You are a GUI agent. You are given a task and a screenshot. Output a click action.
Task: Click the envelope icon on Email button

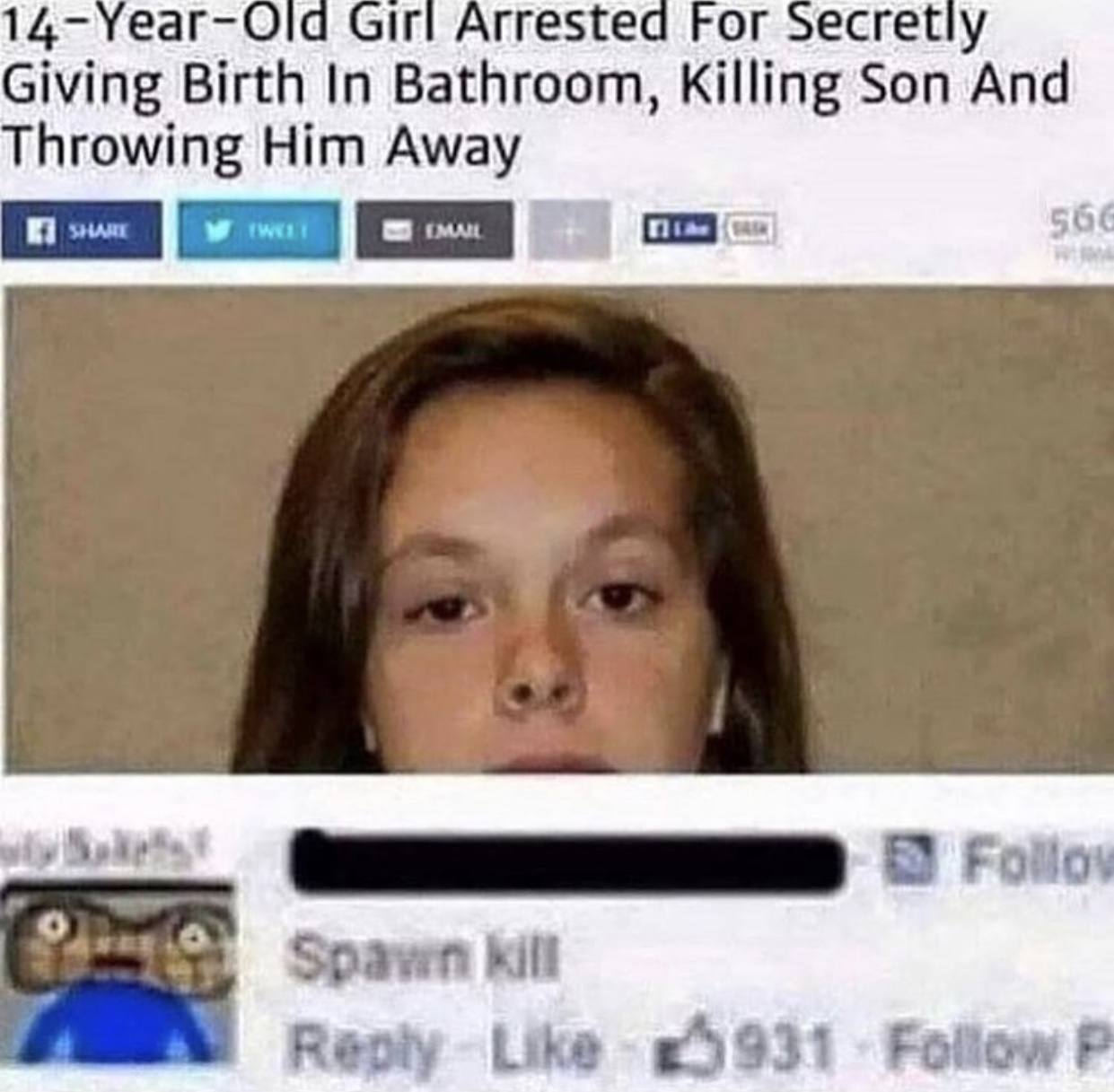coord(395,231)
